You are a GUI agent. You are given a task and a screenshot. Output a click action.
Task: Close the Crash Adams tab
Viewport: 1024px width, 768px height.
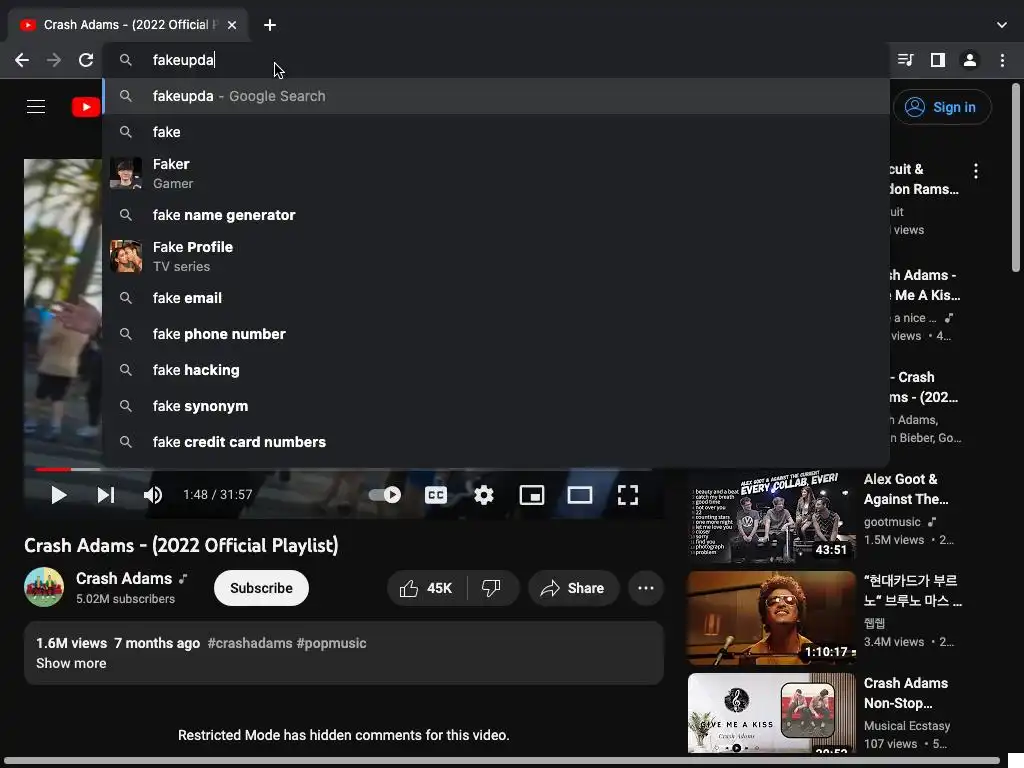232,25
